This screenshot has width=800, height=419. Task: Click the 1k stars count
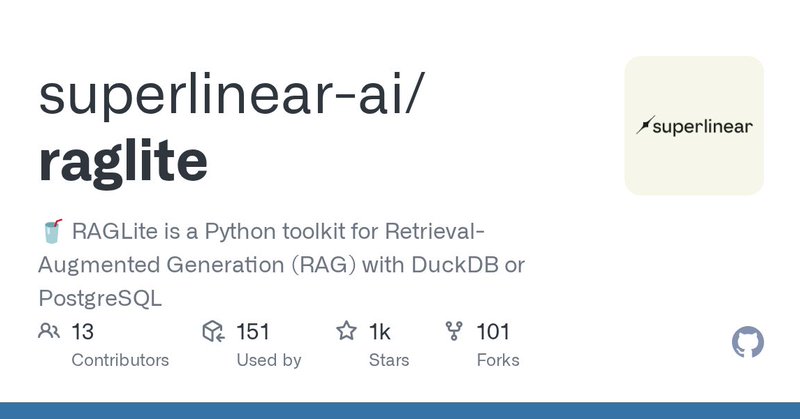[x=380, y=331]
